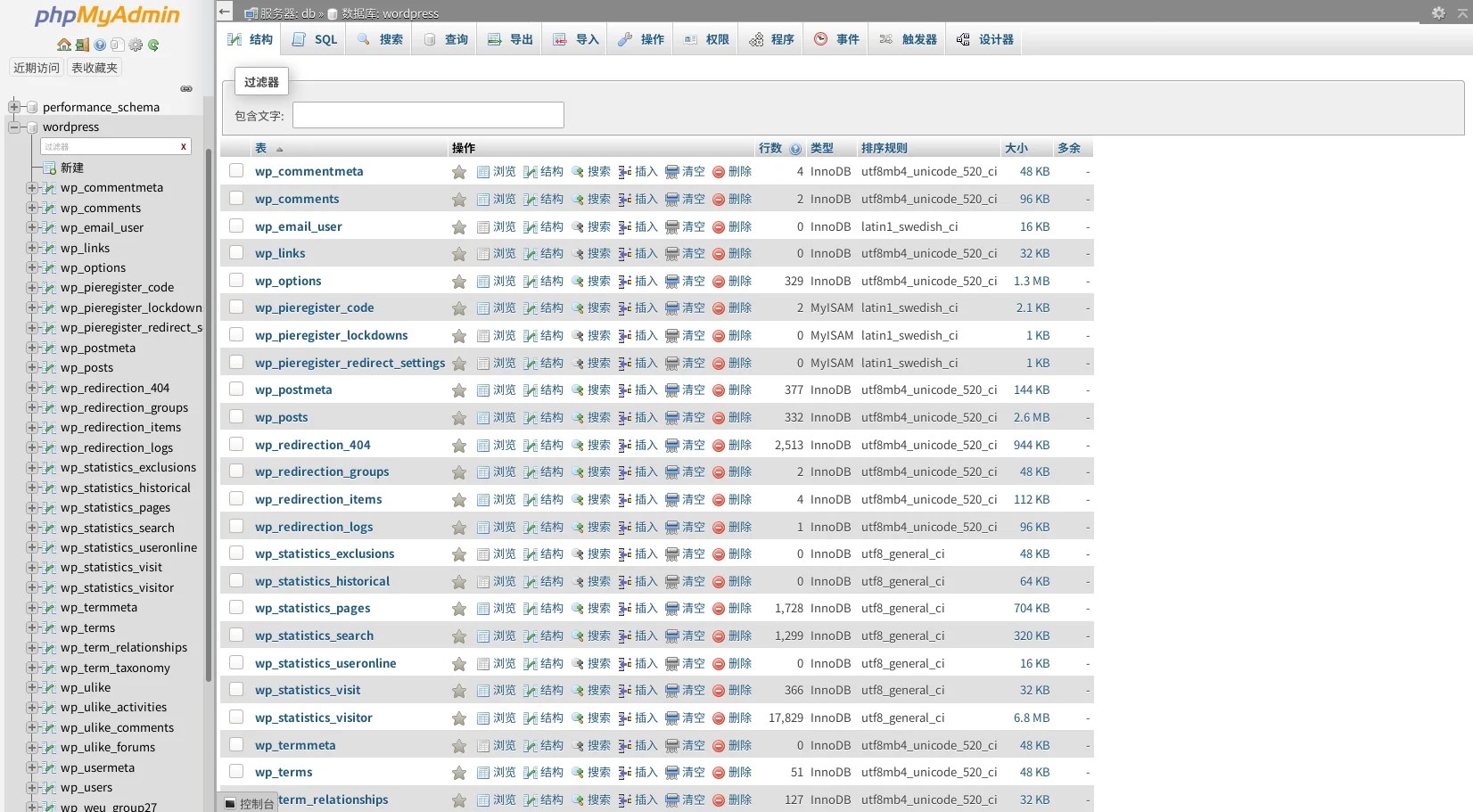The height and width of the screenshot is (812, 1473).
Task: Click the log out door icon
Action: [x=82, y=45]
